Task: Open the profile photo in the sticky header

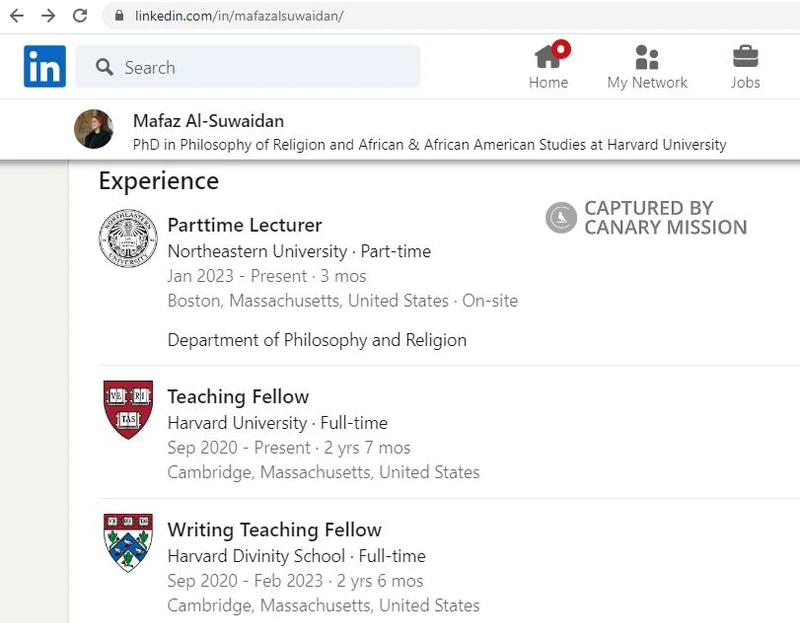Action: tap(94, 129)
